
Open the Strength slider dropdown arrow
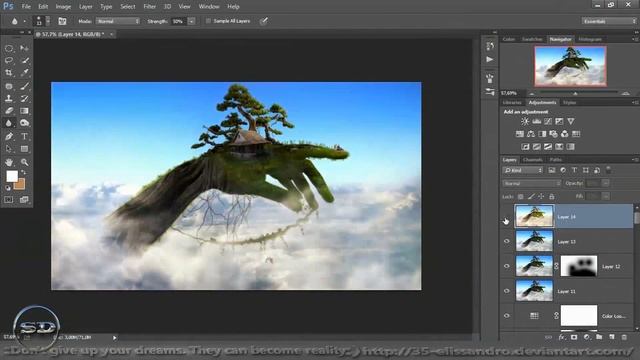click(x=191, y=21)
